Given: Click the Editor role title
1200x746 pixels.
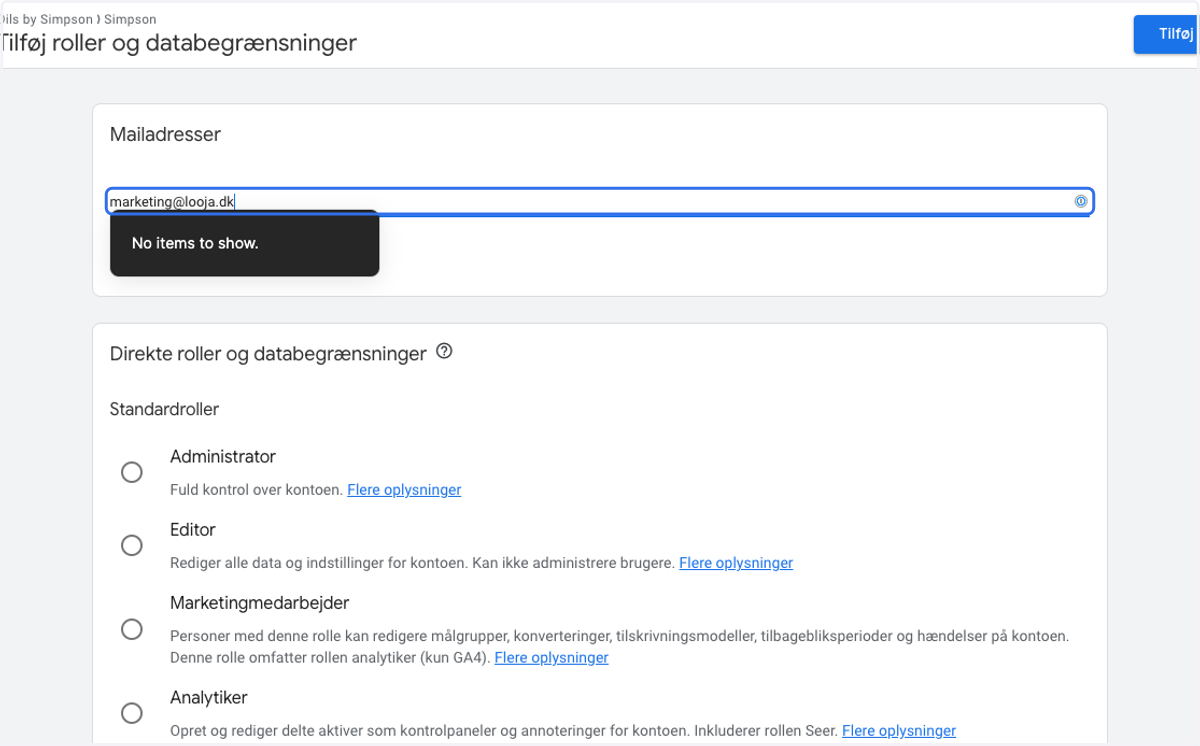Looking at the screenshot, I should pos(193,530).
